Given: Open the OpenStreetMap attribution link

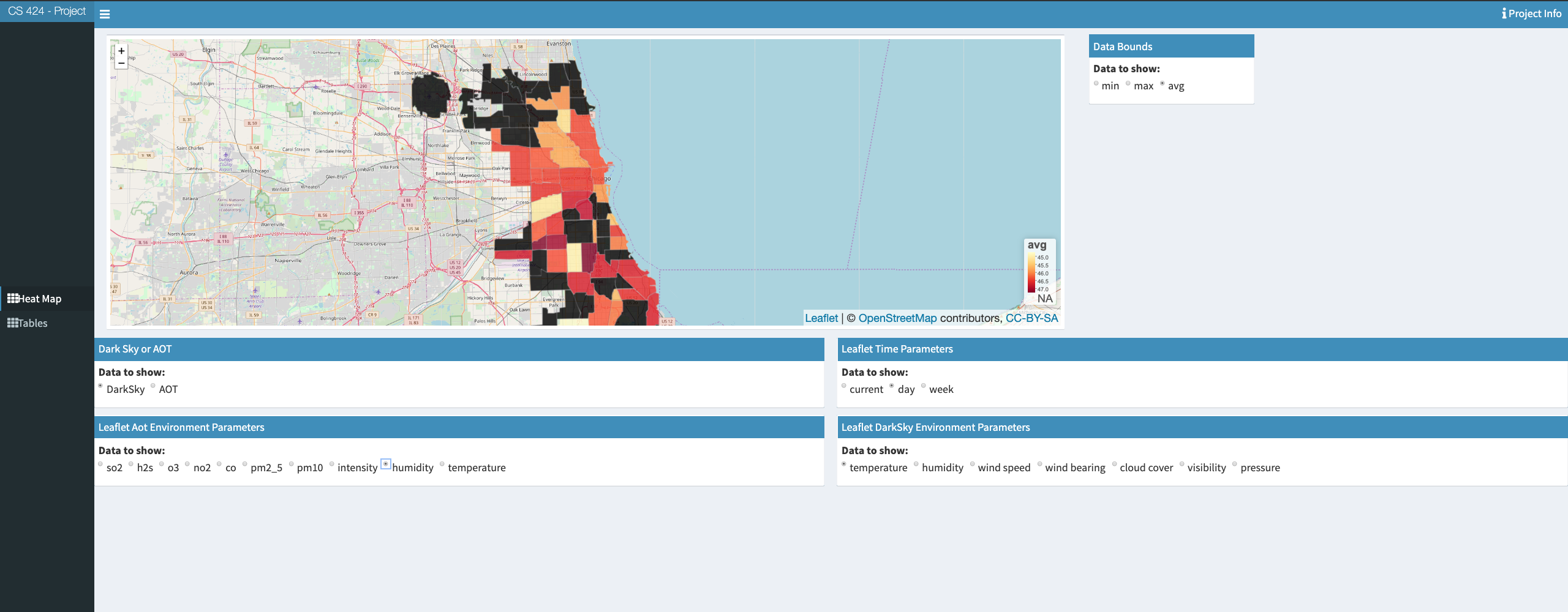Looking at the screenshot, I should (897, 318).
